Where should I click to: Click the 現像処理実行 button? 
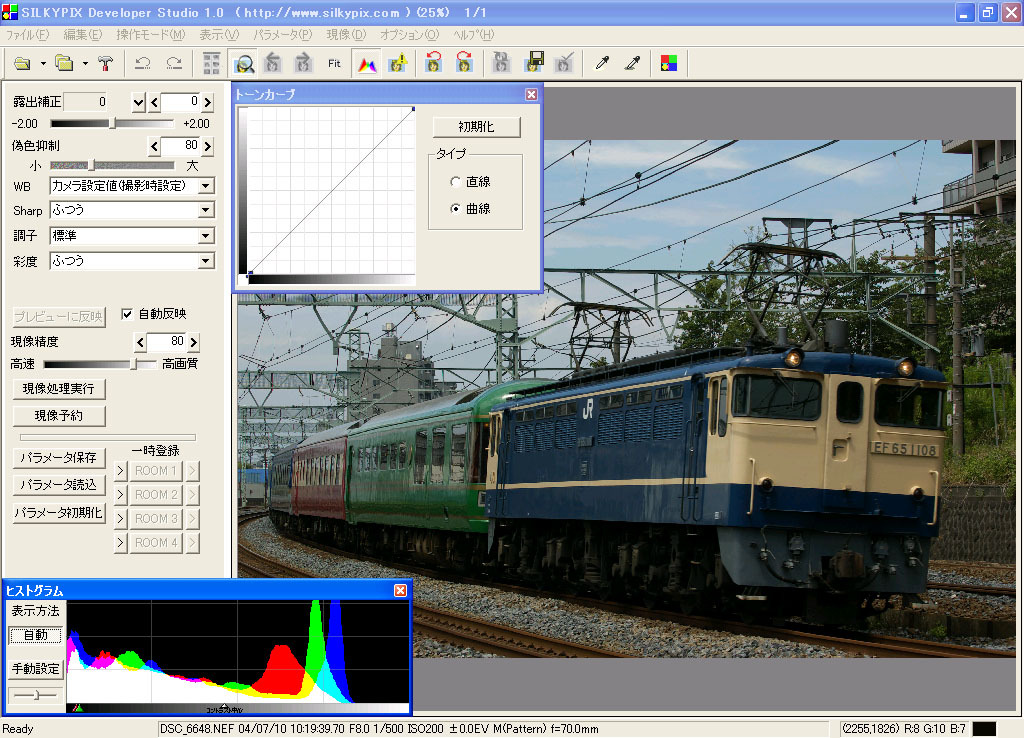[59, 389]
